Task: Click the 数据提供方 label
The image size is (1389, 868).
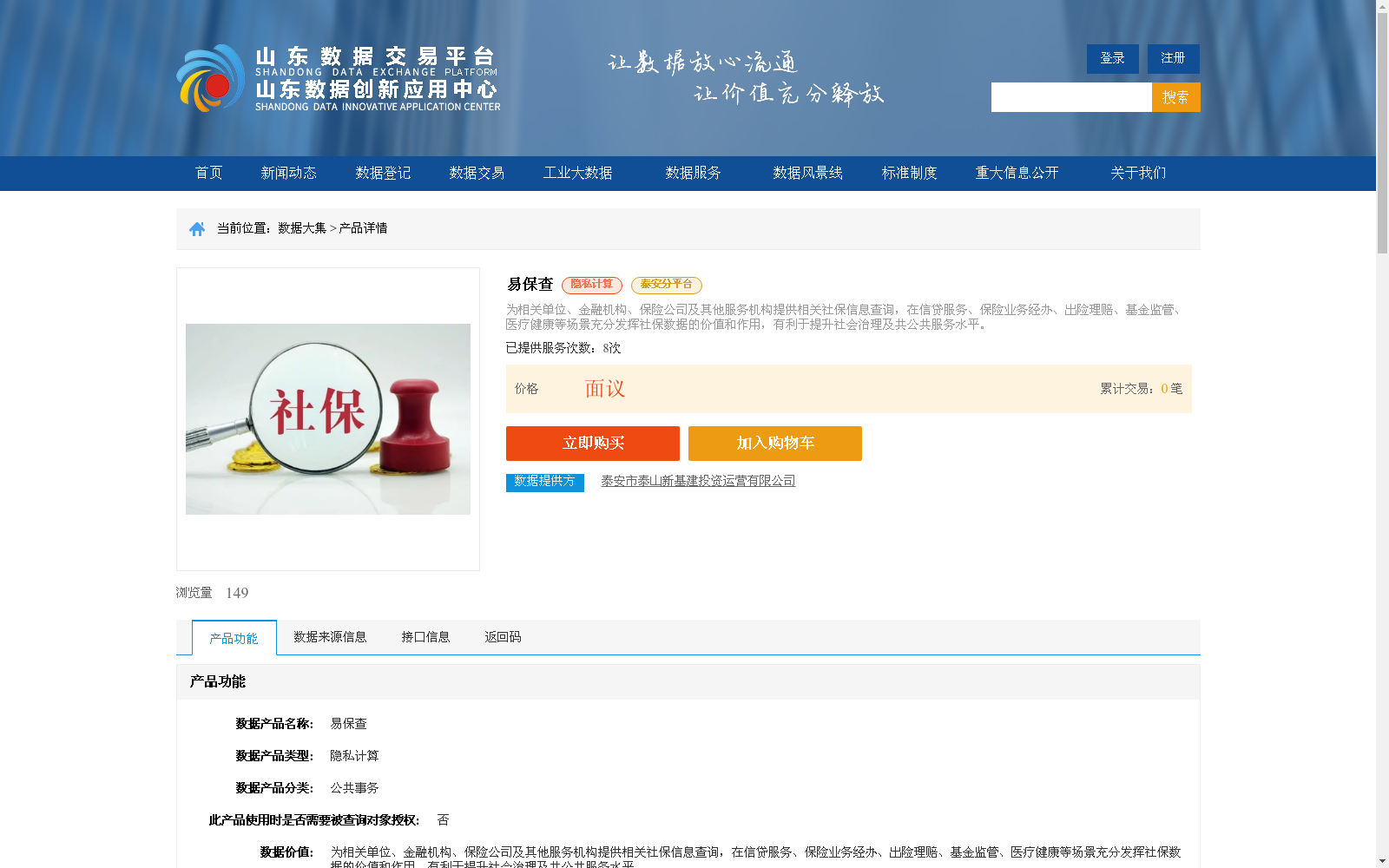Action: [x=545, y=482]
